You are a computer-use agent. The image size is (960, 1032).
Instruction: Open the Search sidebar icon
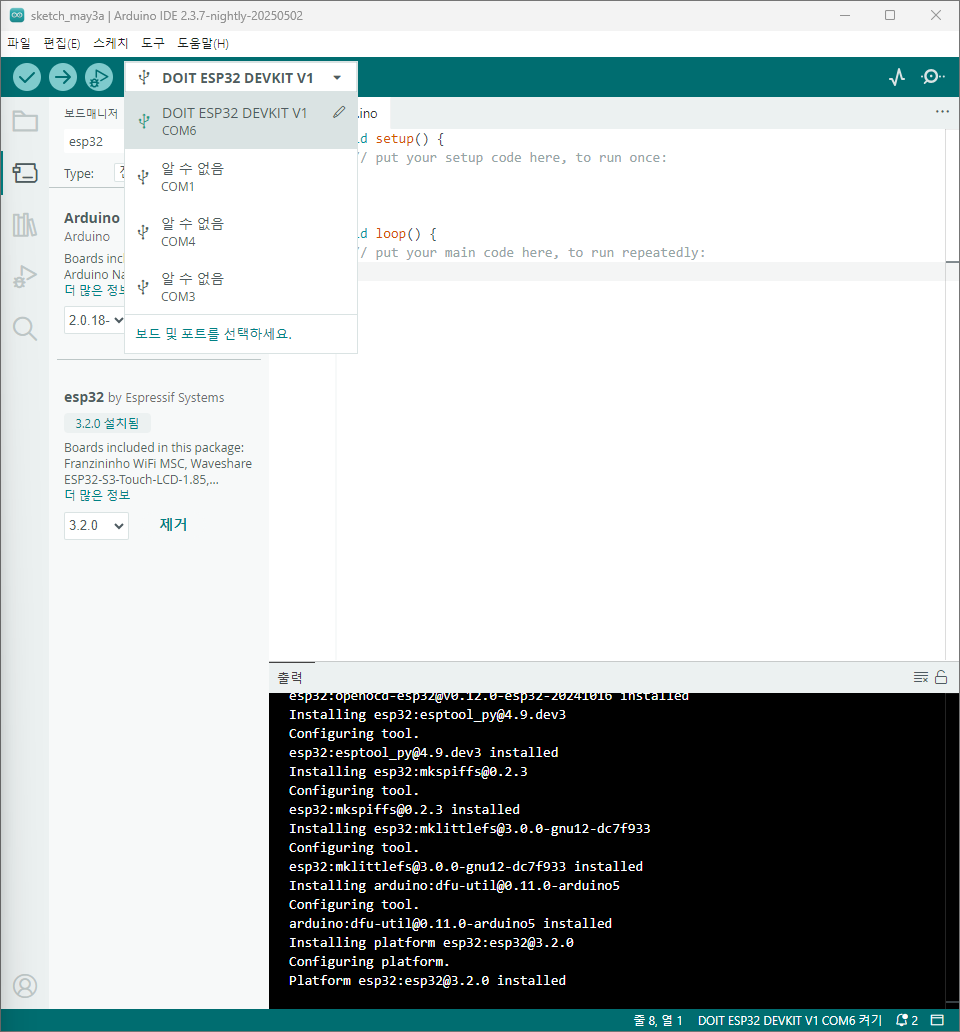[25, 328]
